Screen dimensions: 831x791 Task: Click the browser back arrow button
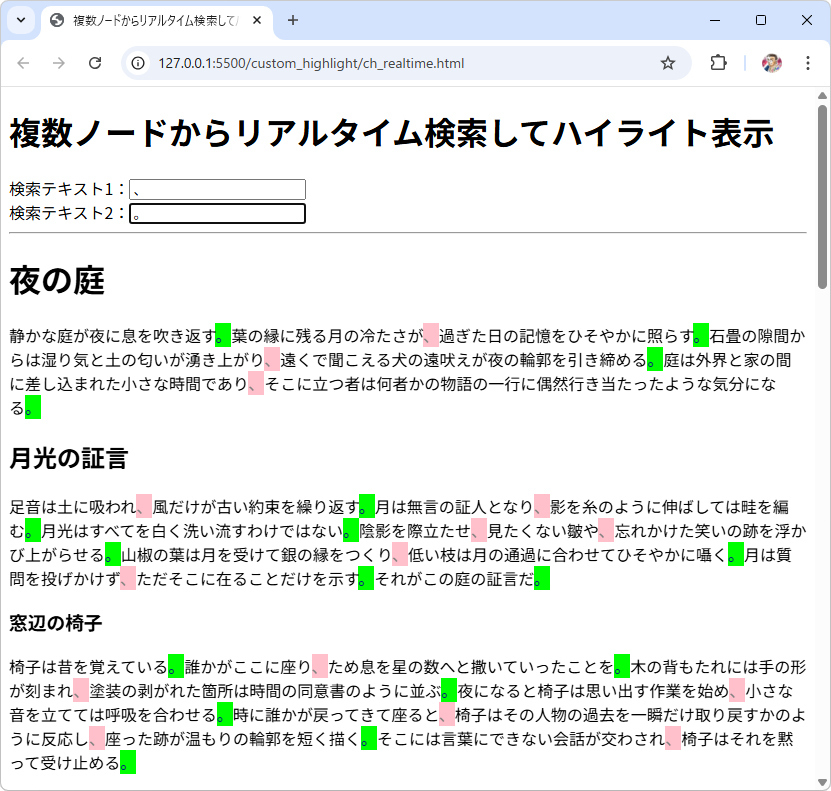coord(24,63)
